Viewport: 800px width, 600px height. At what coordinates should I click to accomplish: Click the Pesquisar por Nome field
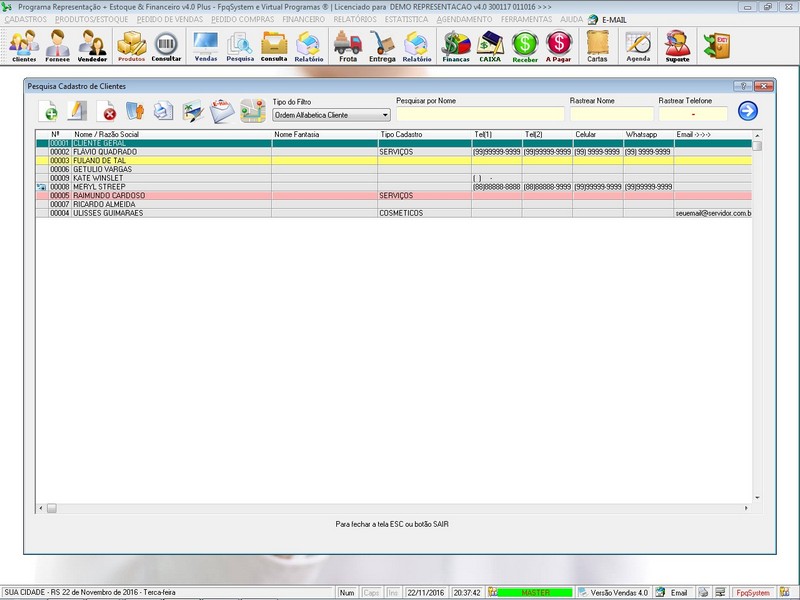pyautogui.click(x=480, y=115)
